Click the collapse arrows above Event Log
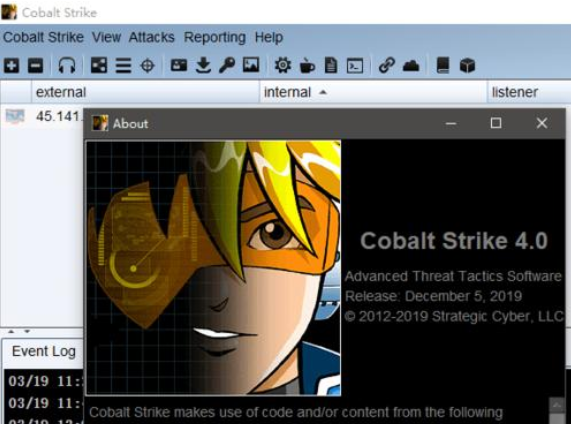 click(19, 331)
